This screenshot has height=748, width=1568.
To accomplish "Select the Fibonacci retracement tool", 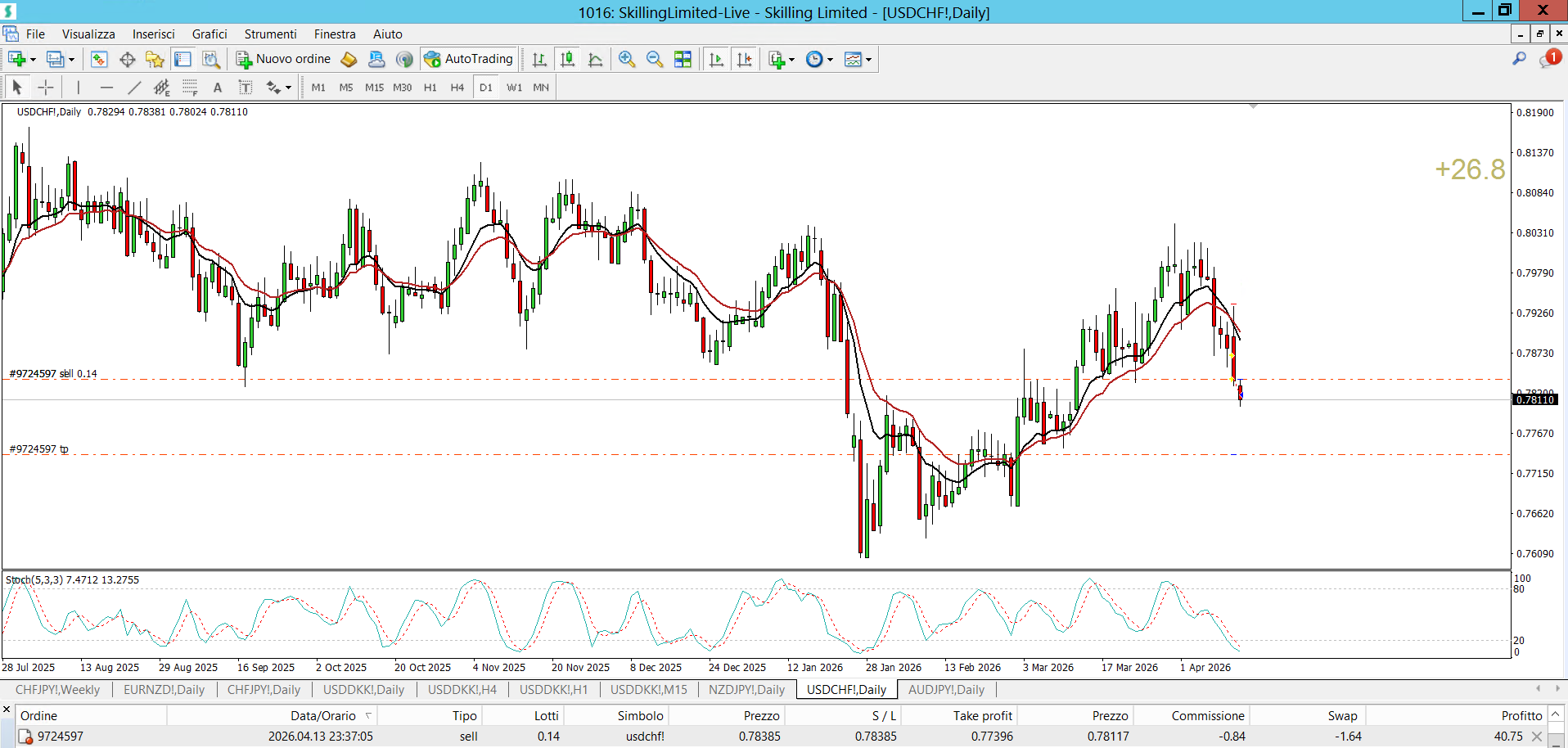I will point(190,88).
